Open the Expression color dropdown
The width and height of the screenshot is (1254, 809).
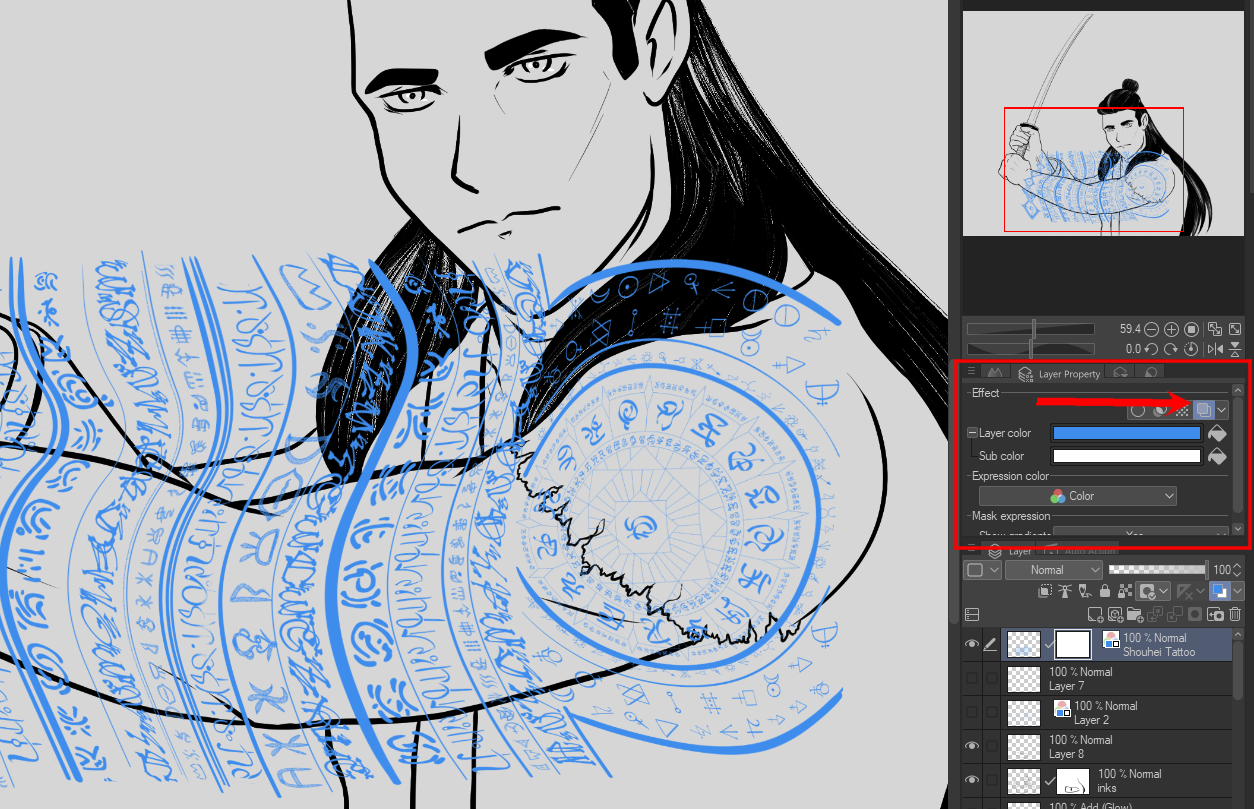[1077, 496]
